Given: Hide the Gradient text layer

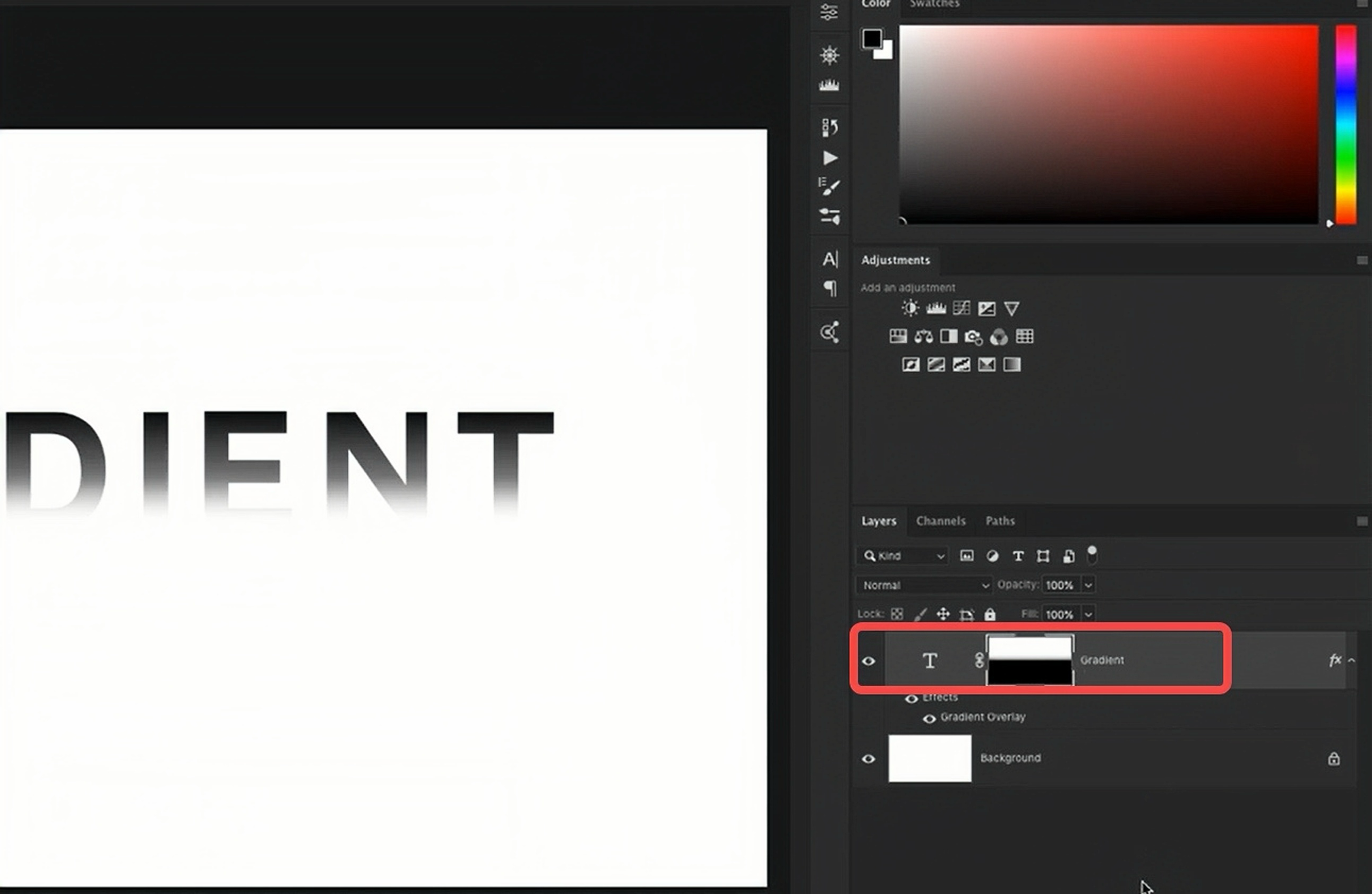Looking at the screenshot, I should coord(869,661).
